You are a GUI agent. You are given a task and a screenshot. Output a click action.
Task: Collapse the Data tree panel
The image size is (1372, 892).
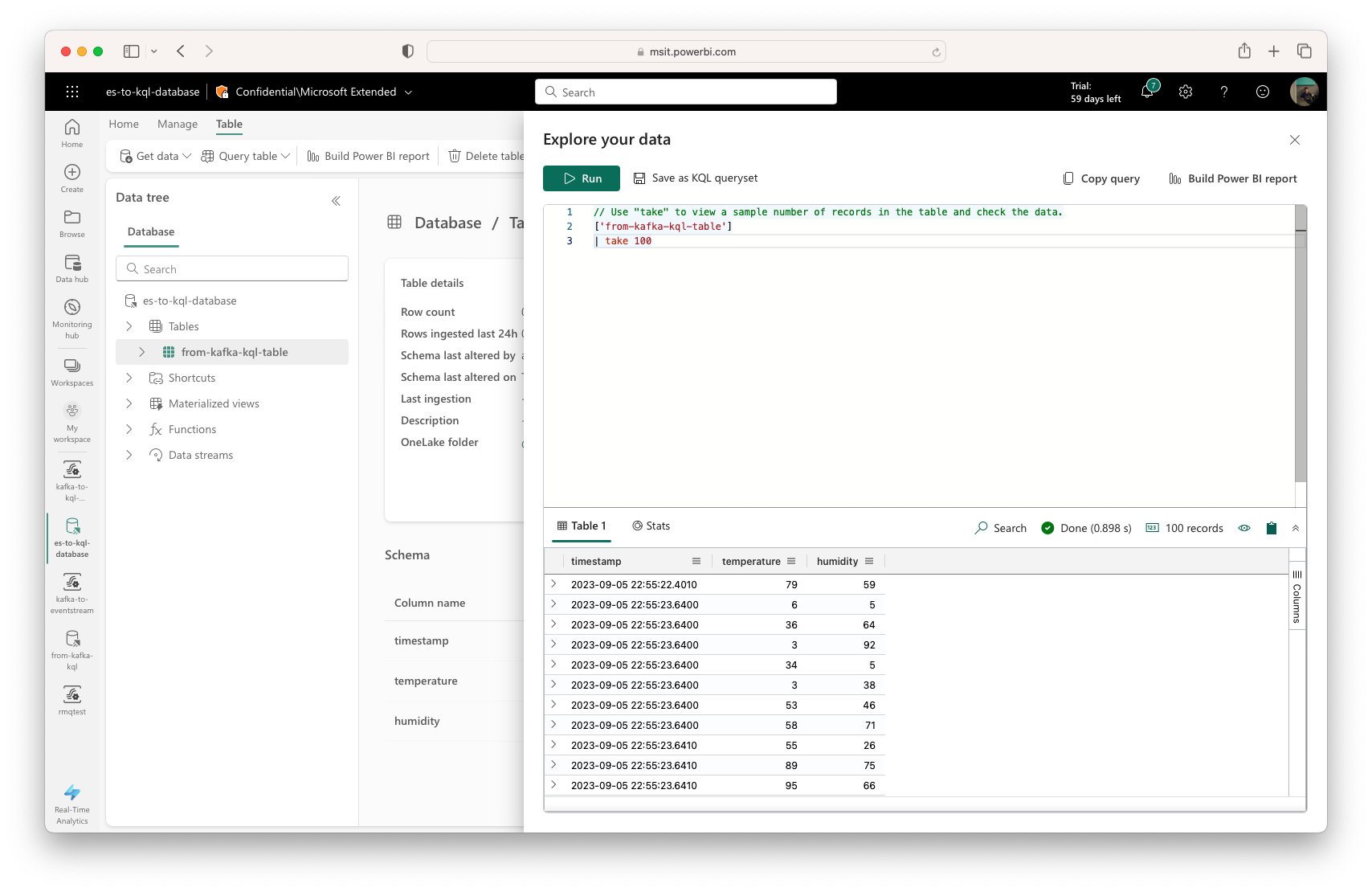(x=337, y=201)
